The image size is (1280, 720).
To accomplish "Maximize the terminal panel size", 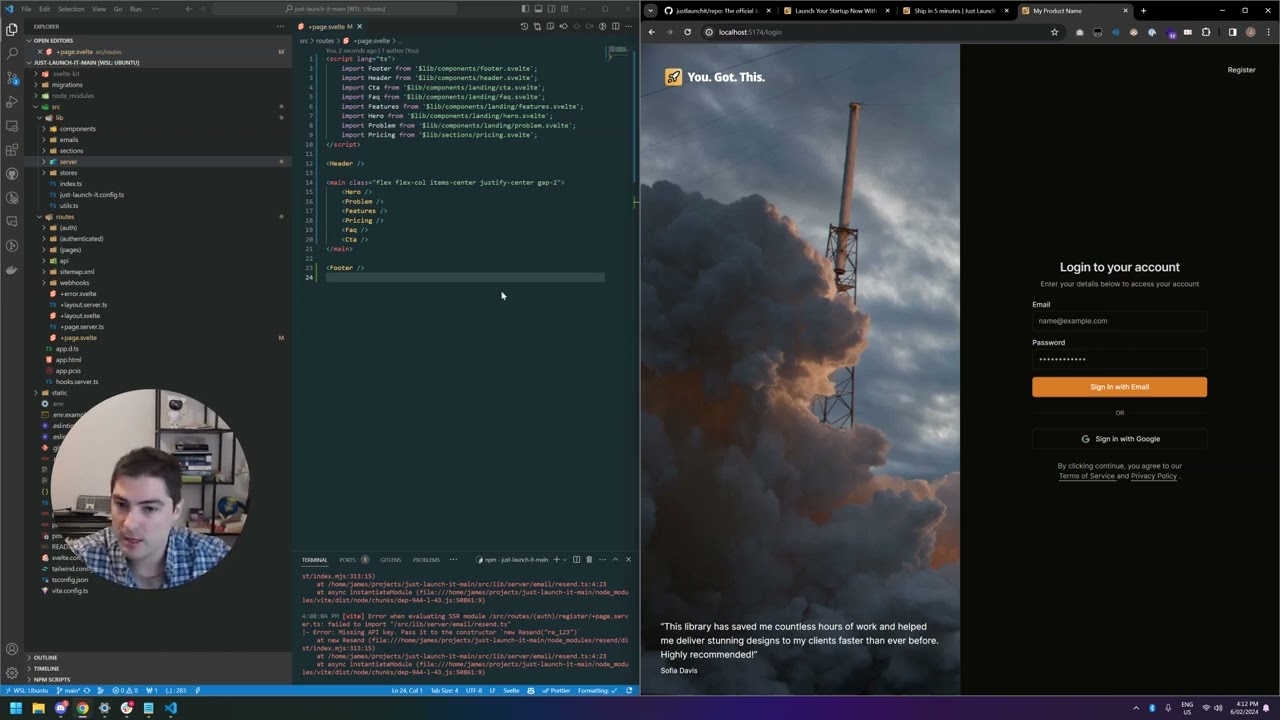I will [615, 559].
